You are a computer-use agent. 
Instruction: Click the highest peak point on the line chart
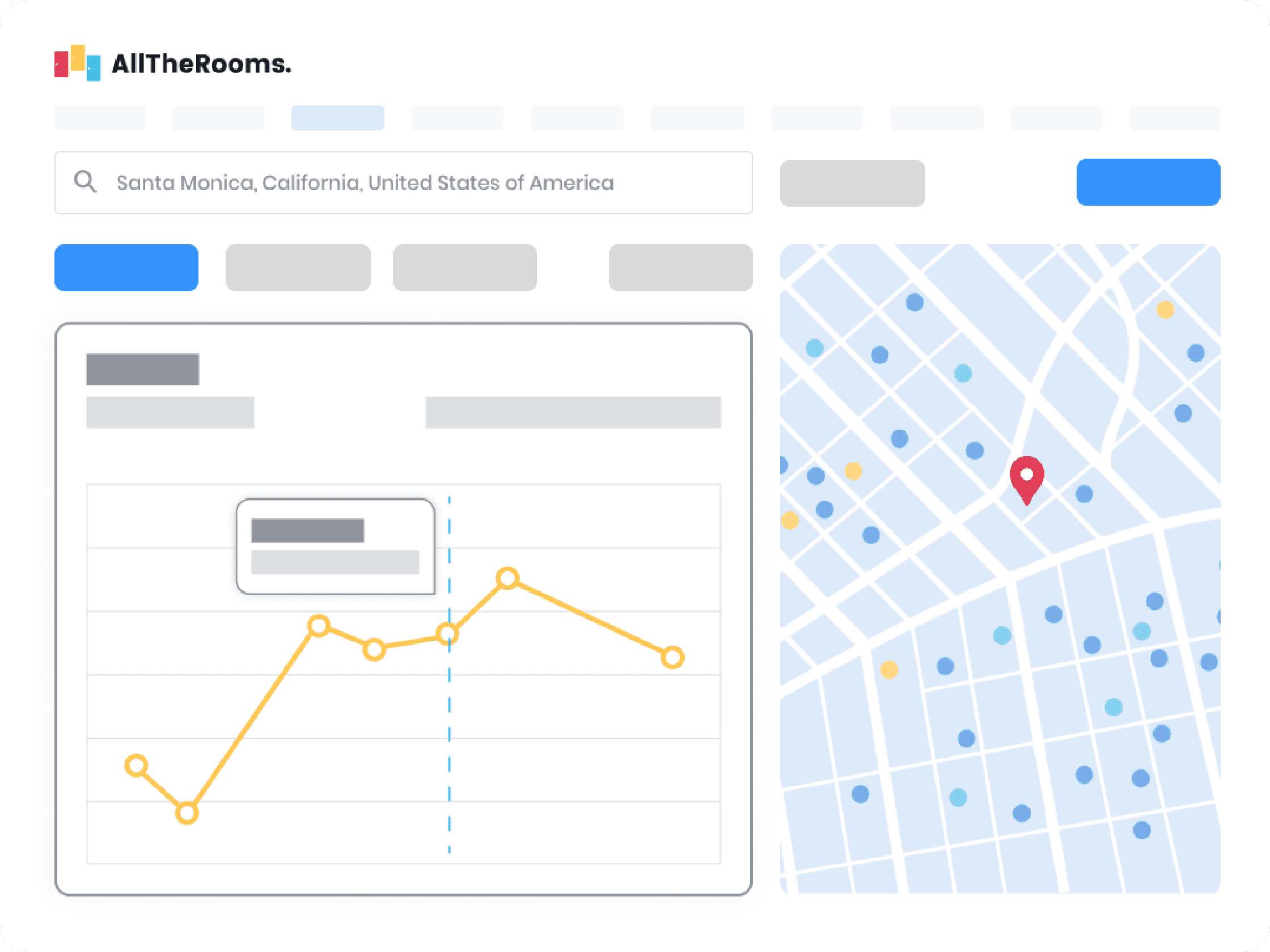coord(507,578)
